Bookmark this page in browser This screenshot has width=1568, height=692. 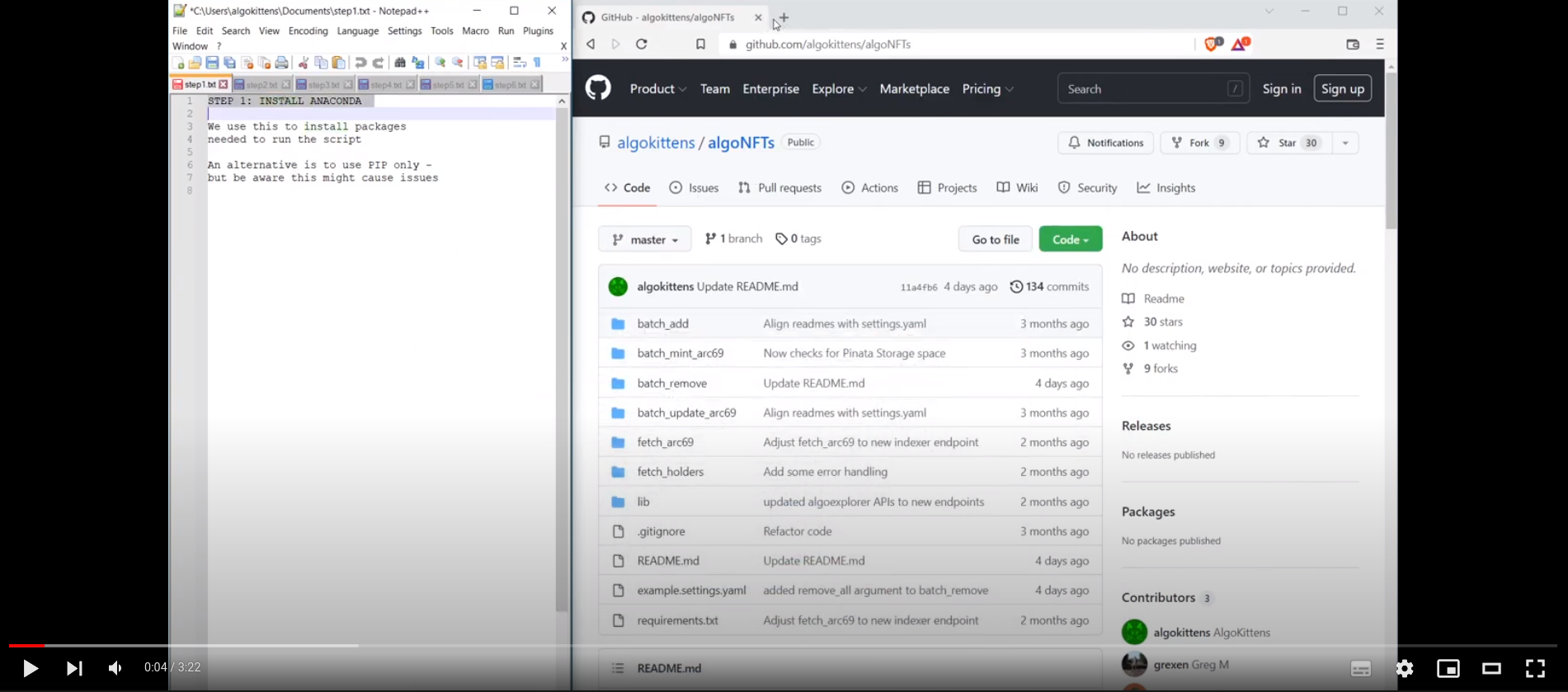[700, 45]
